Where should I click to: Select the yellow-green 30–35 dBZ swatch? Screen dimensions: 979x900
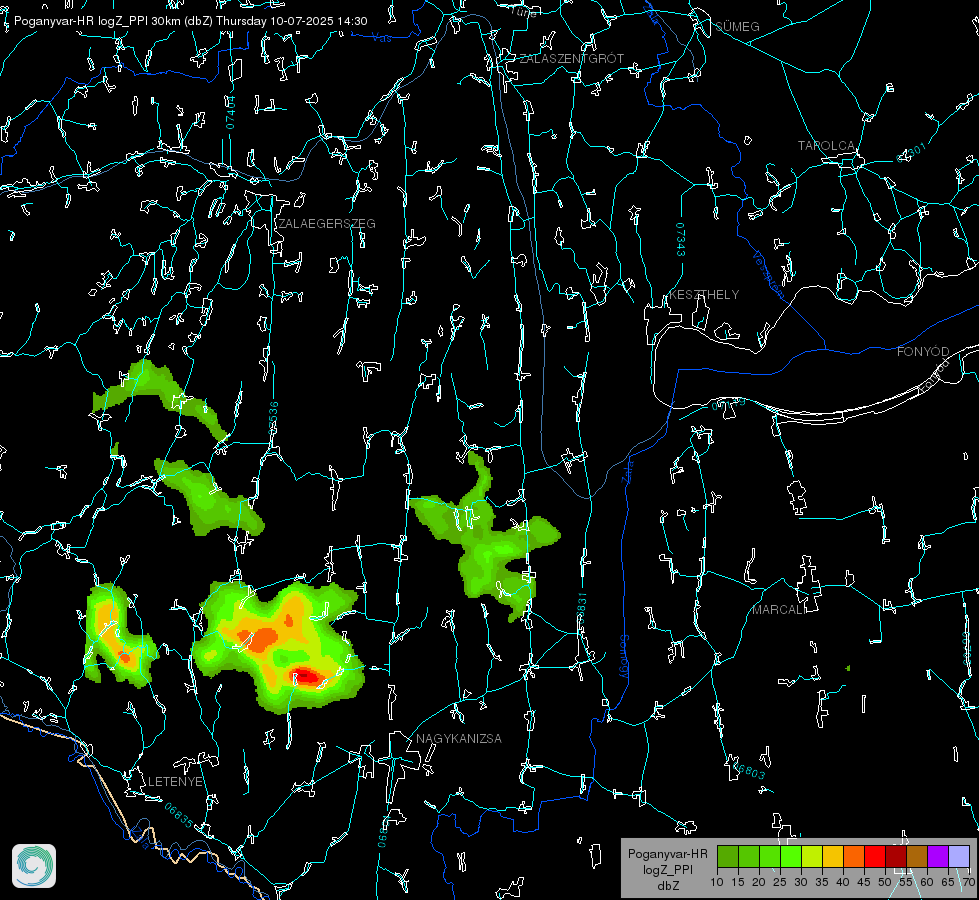coord(812,856)
